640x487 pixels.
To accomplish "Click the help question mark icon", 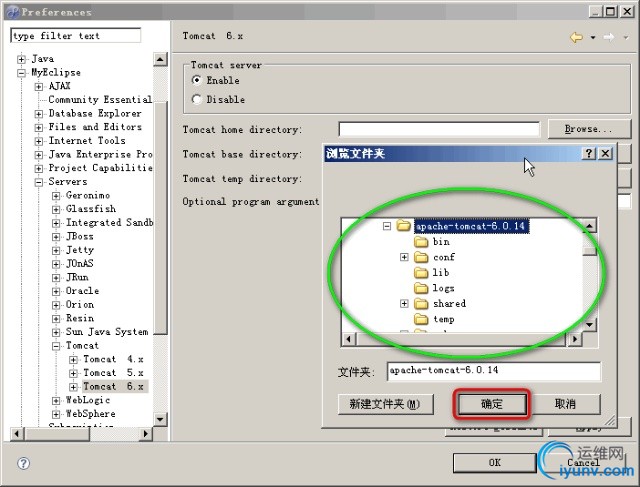I will tap(23, 463).
